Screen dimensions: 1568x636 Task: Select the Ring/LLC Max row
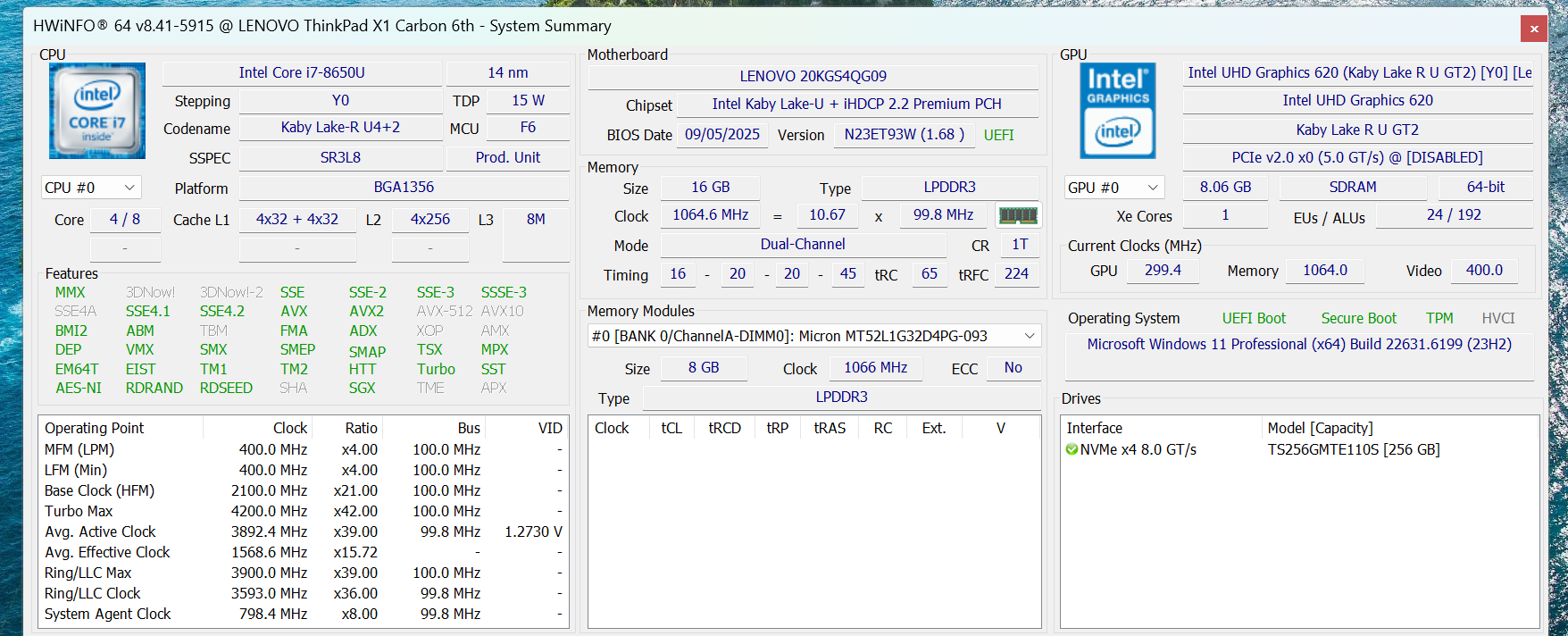(x=304, y=573)
